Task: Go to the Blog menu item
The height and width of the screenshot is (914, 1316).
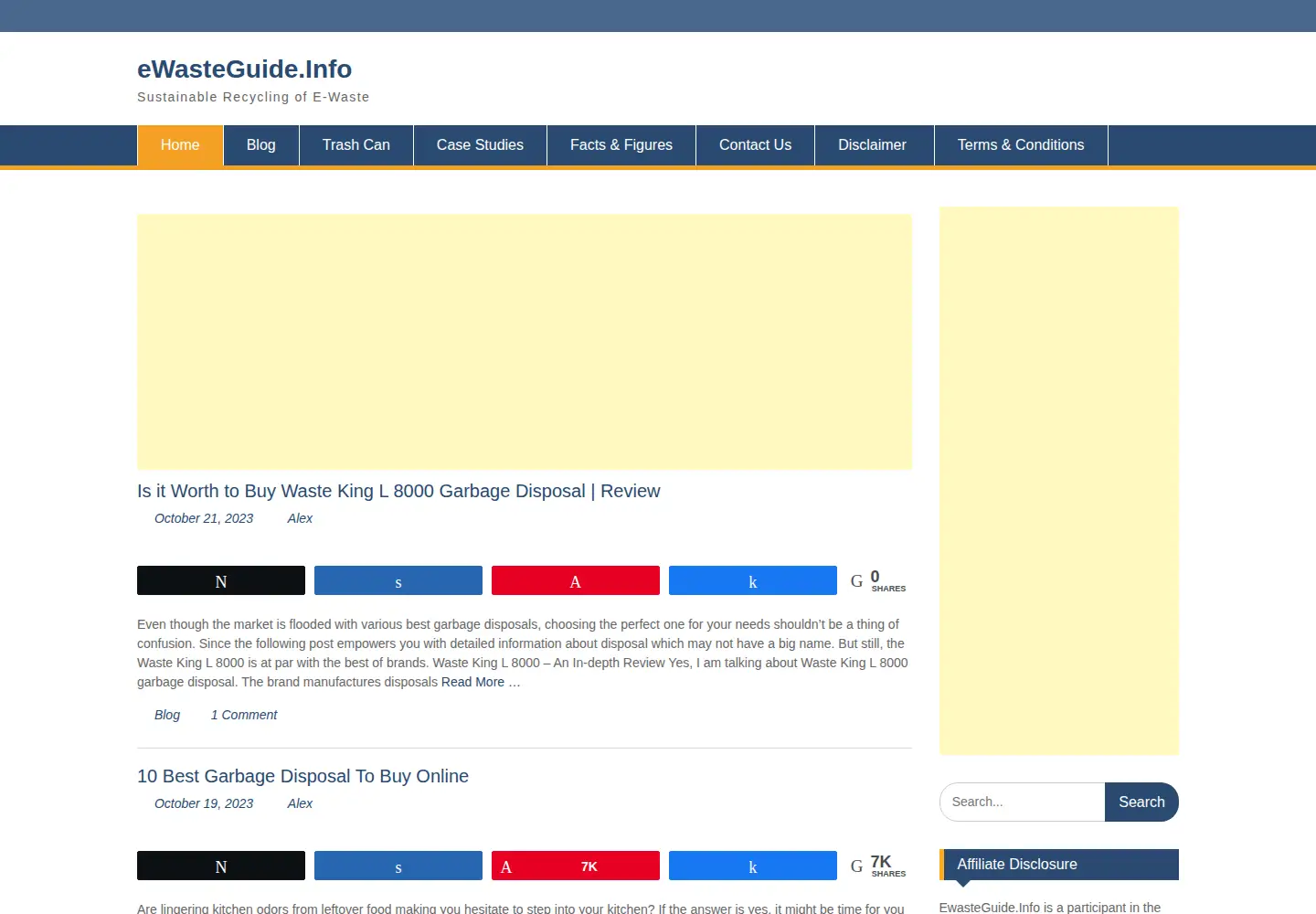Action: tap(261, 145)
